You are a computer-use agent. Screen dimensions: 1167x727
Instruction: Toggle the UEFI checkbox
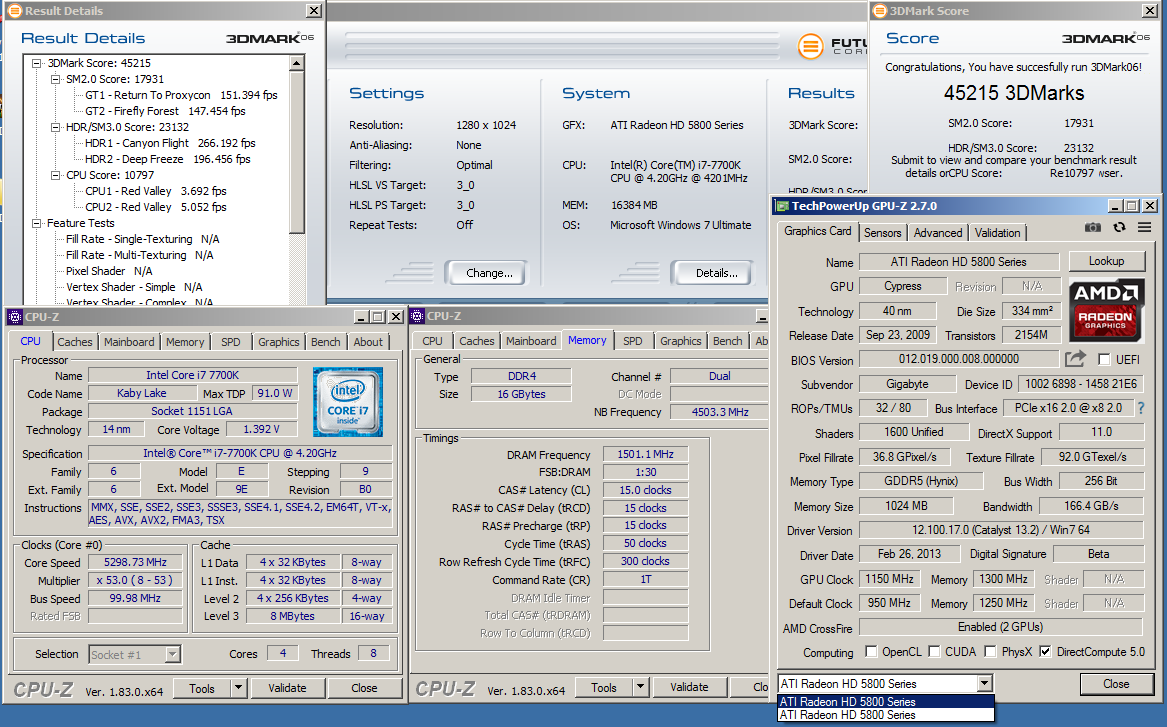(1104, 360)
